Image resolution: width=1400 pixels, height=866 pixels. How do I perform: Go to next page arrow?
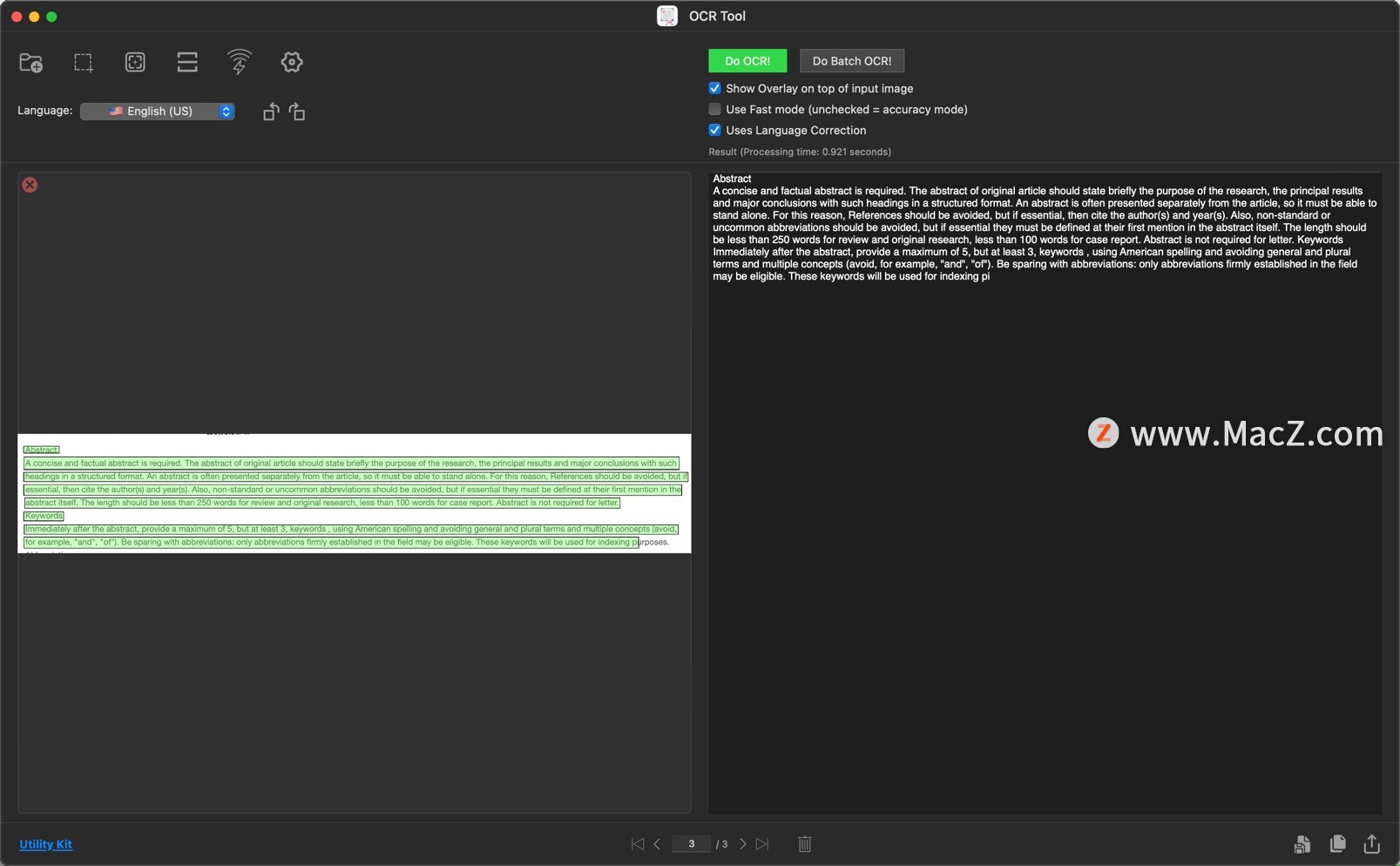tap(743, 844)
